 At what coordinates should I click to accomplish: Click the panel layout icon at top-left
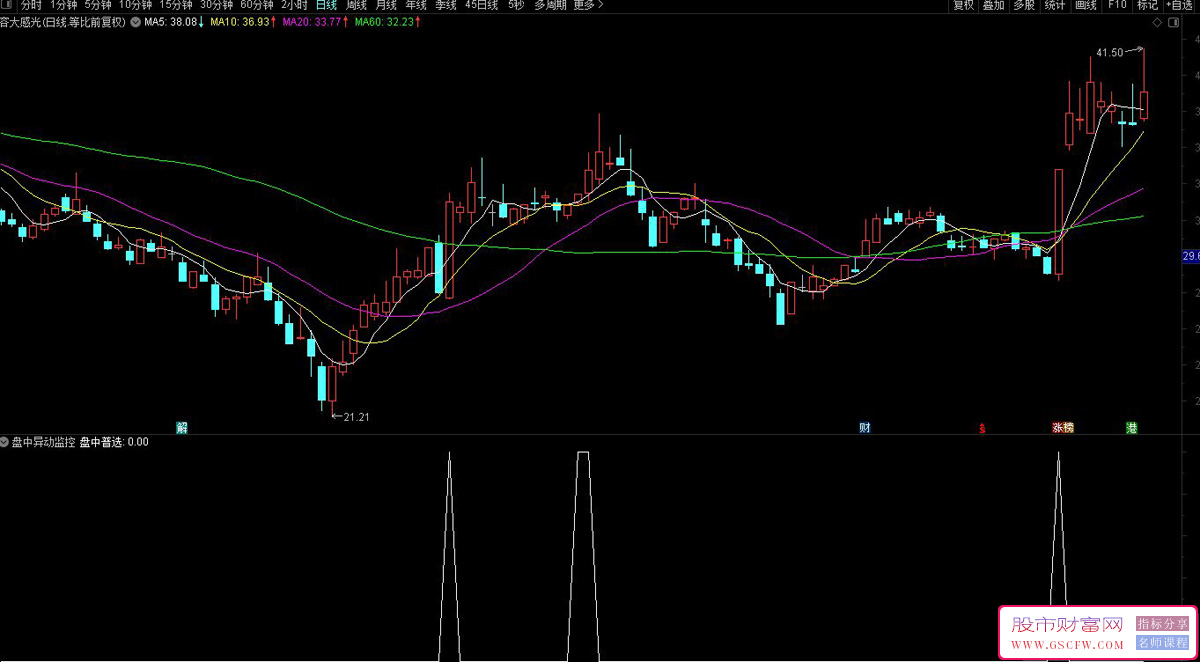click(7, 5)
